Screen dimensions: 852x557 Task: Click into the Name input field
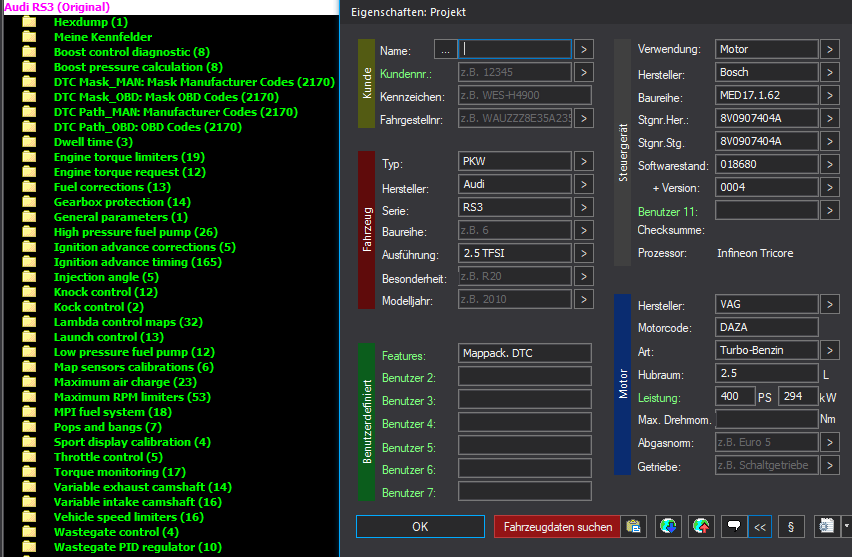click(x=515, y=49)
